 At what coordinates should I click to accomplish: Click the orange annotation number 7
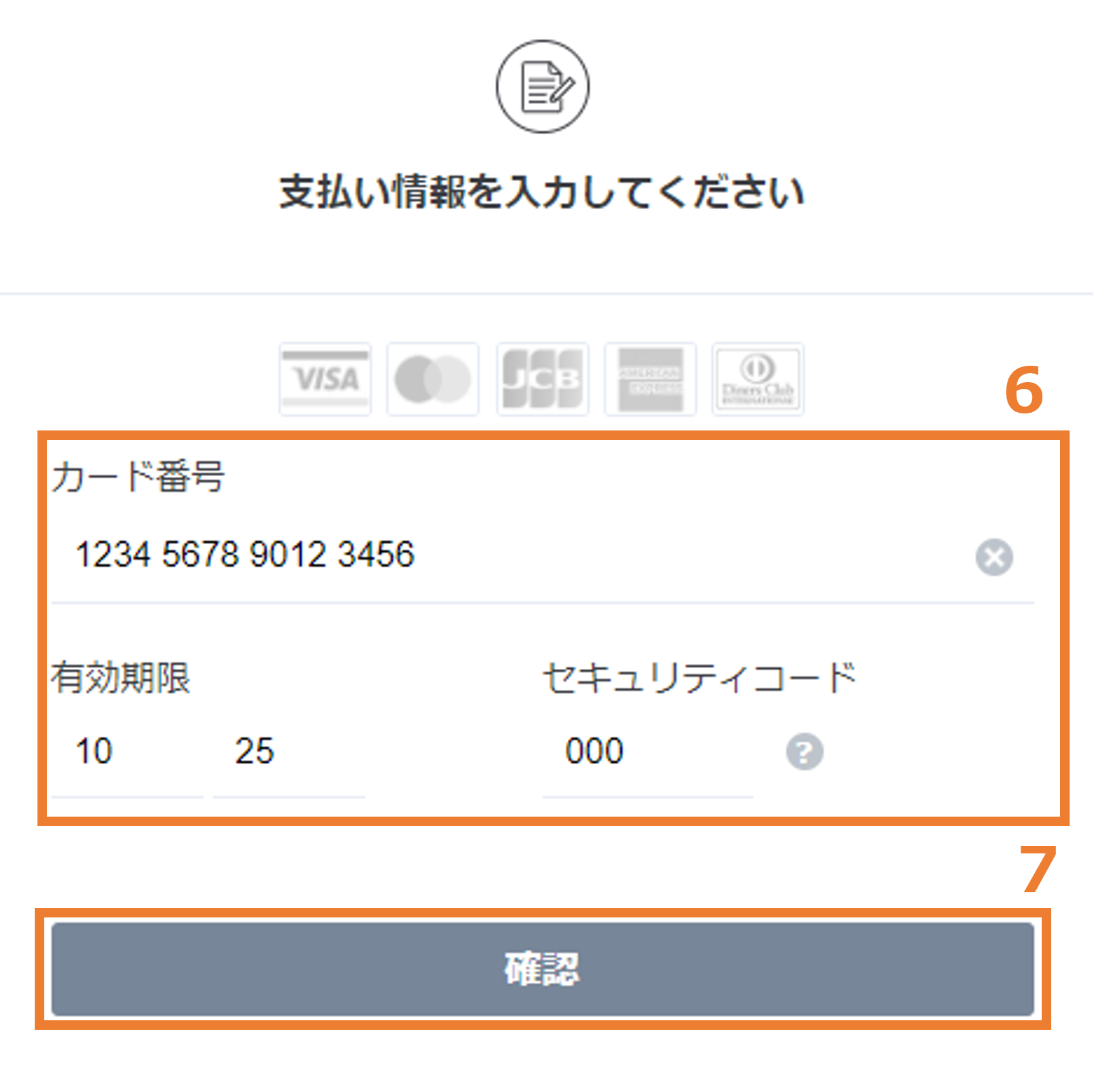(1038, 869)
